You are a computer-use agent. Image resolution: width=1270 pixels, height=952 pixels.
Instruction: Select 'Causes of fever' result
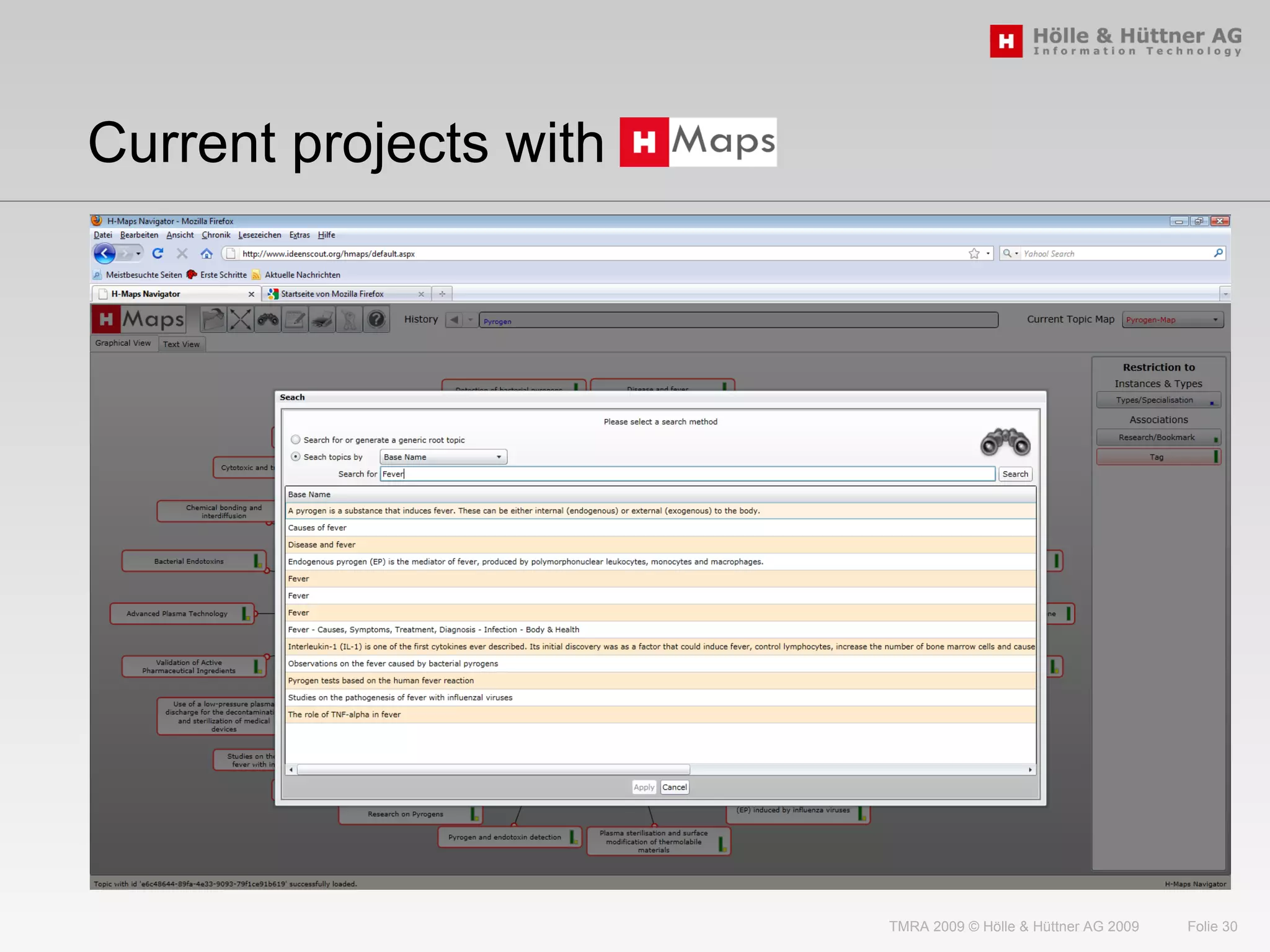click(x=660, y=528)
